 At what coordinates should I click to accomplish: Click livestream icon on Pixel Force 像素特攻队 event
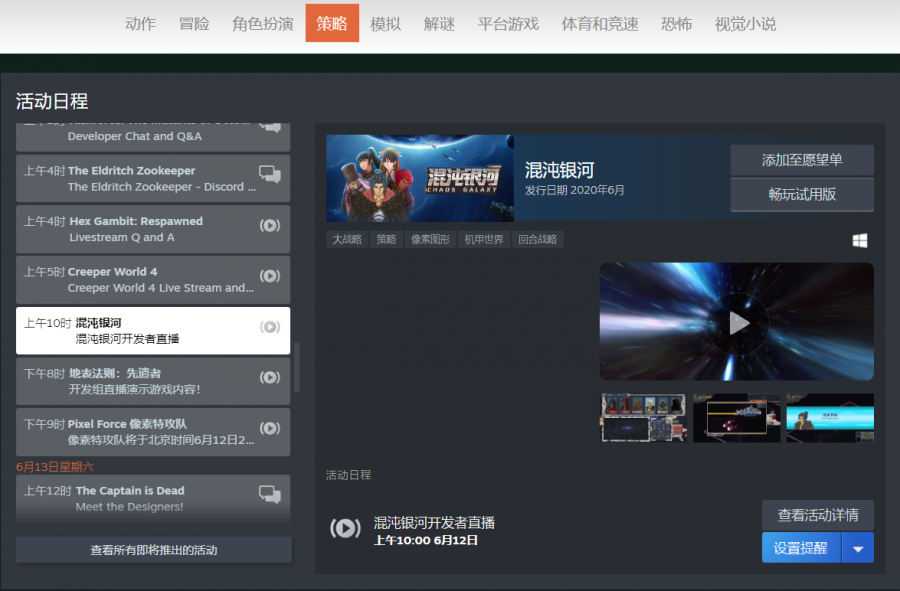click(270, 429)
